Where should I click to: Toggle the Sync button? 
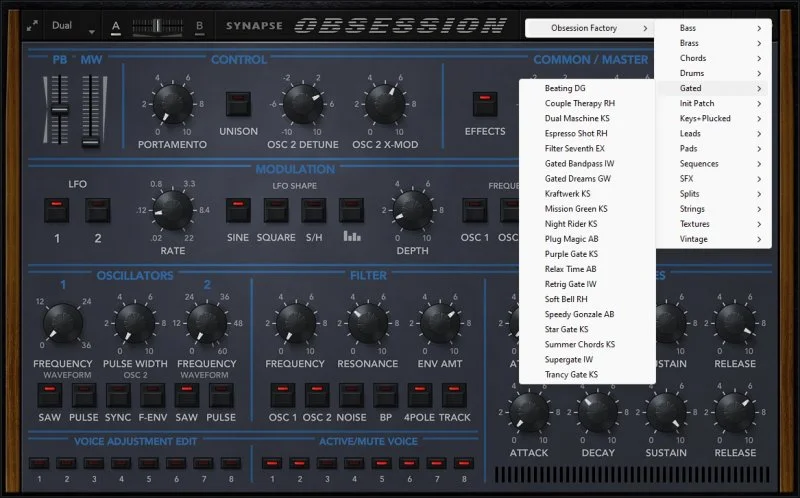pos(118,395)
